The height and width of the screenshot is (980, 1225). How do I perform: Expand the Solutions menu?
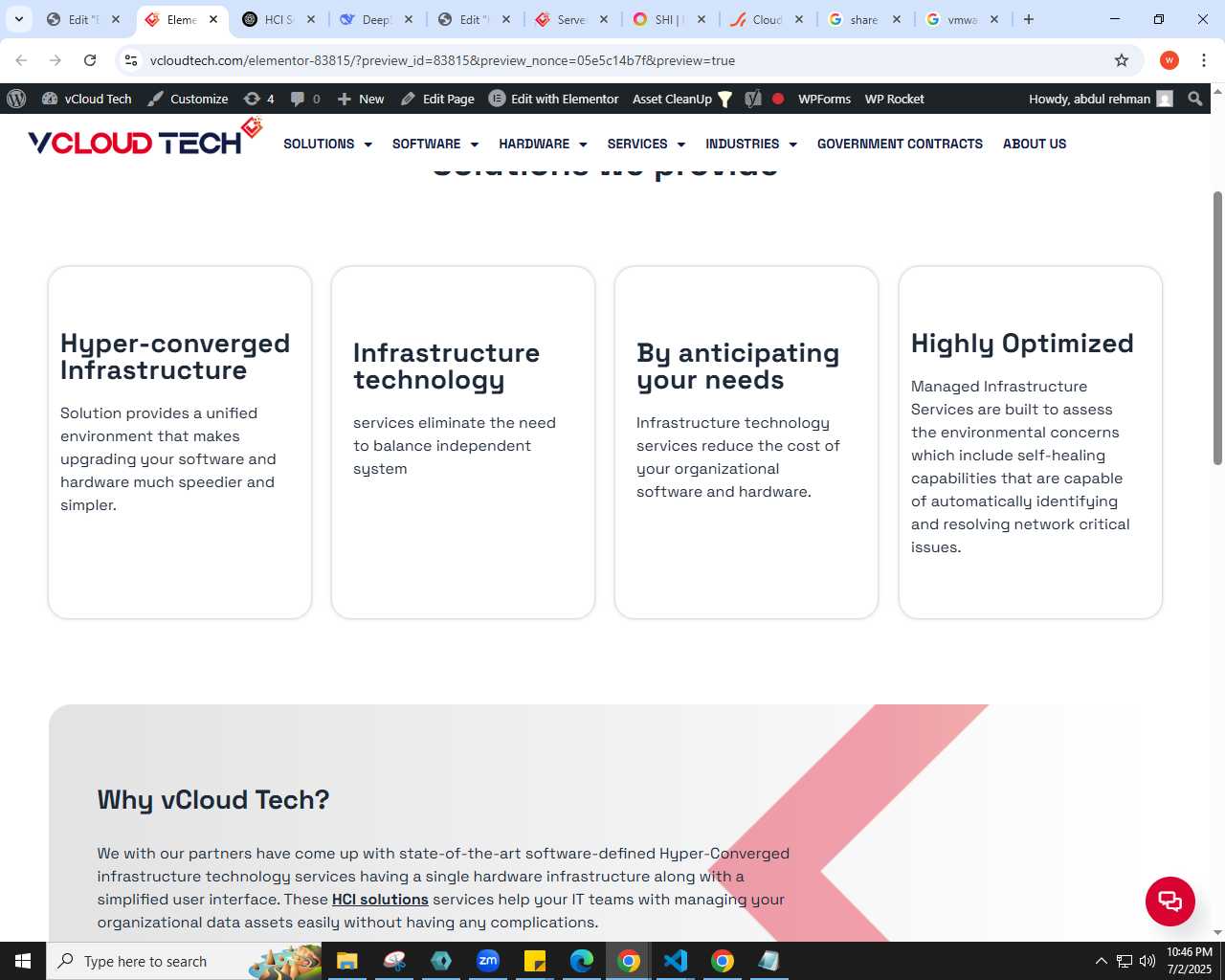327,144
